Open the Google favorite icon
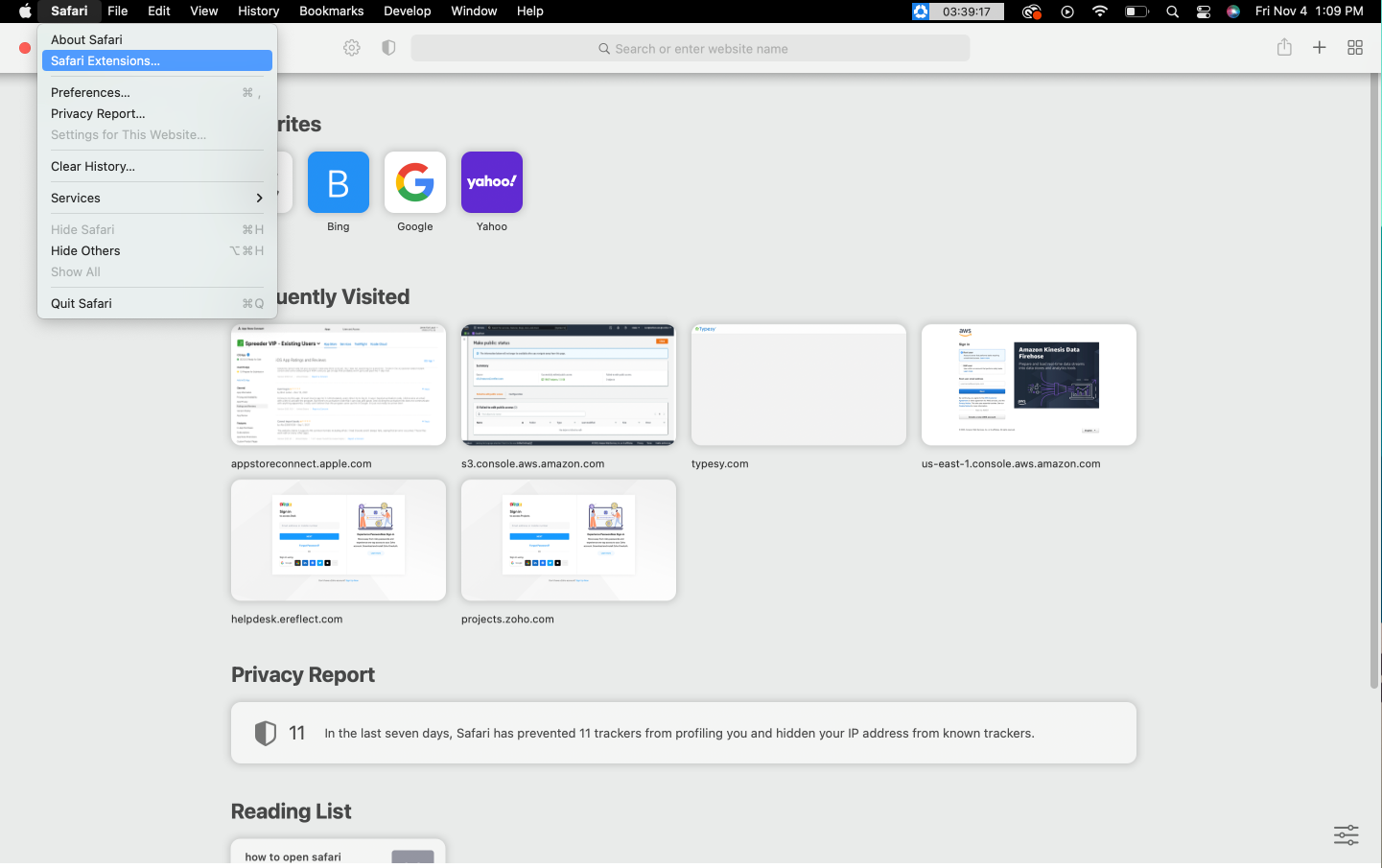Screen dimensions: 1382x868 point(414,182)
